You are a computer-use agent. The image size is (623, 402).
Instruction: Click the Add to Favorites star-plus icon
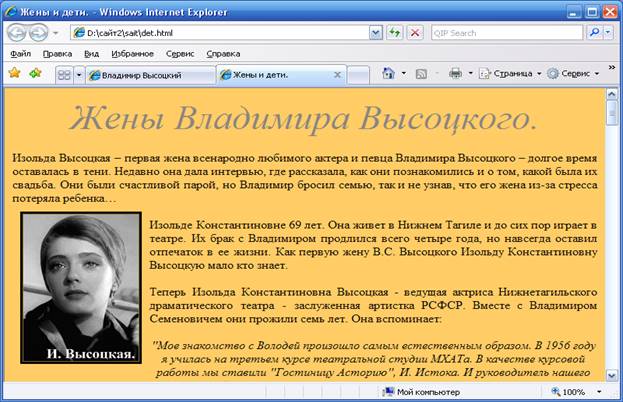(x=36, y=74)
